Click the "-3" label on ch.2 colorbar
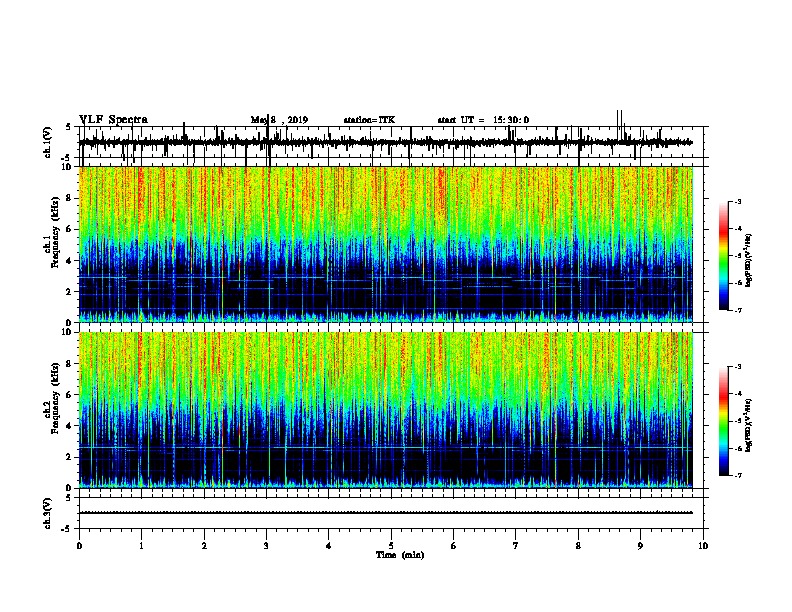792x612 pixels. click(737, 367)
